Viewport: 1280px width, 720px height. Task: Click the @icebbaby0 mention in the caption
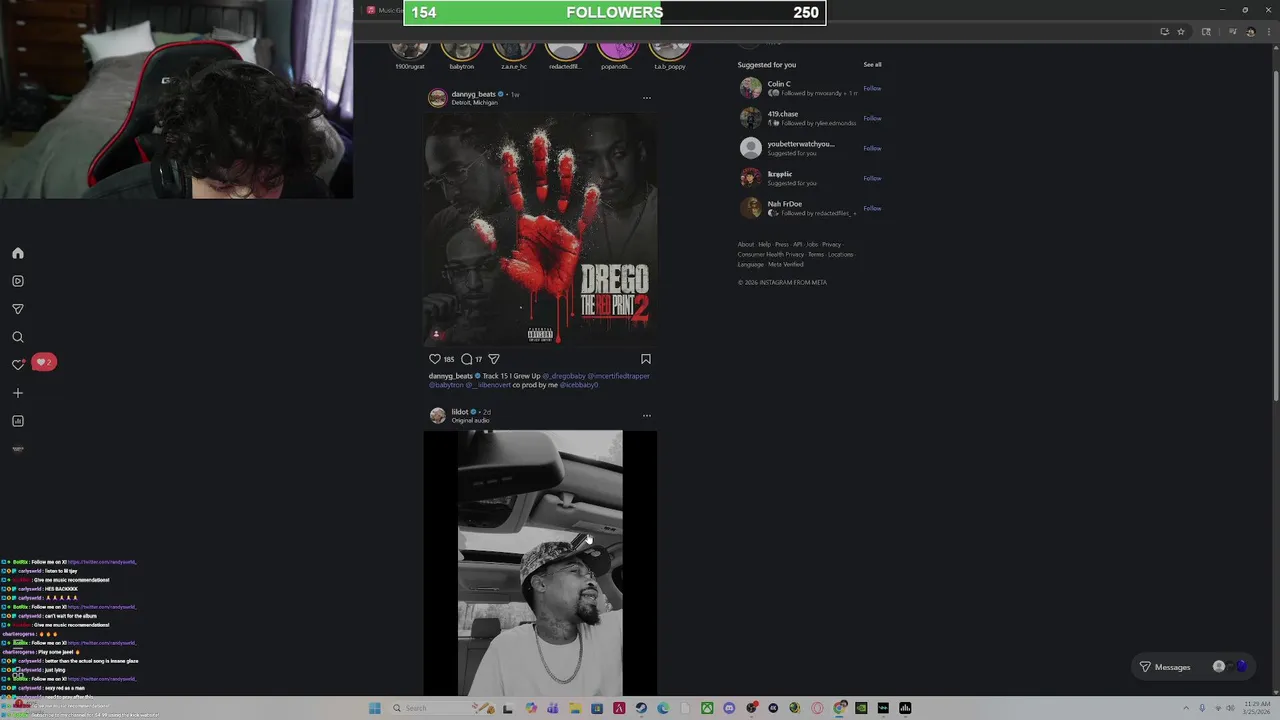point(578,385)
